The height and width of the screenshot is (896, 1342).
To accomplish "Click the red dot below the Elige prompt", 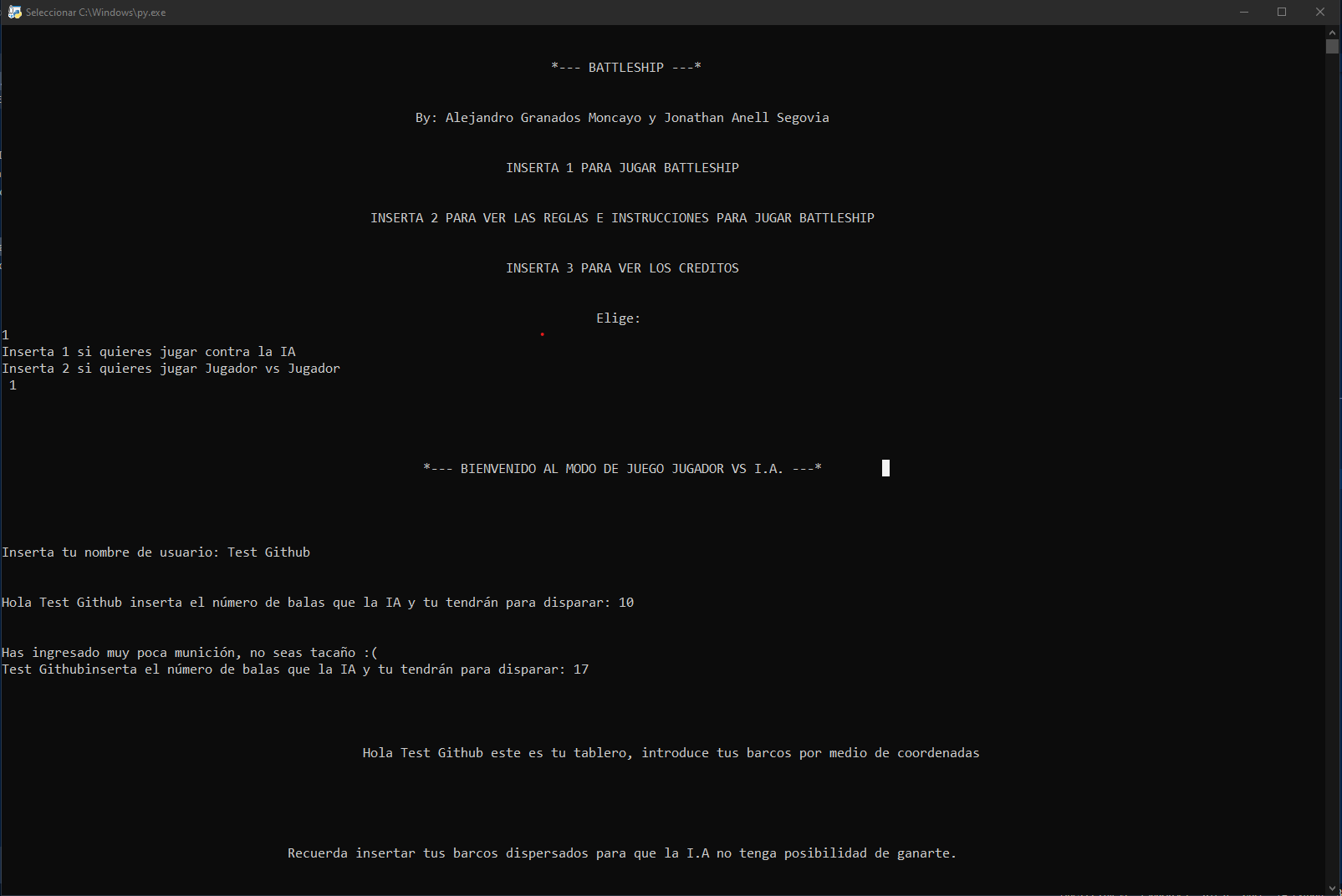I will [542, 334].
